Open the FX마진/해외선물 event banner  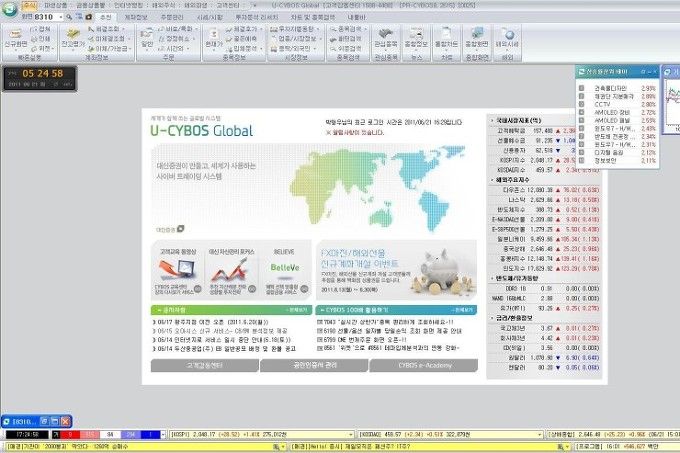tap(396, 270)
